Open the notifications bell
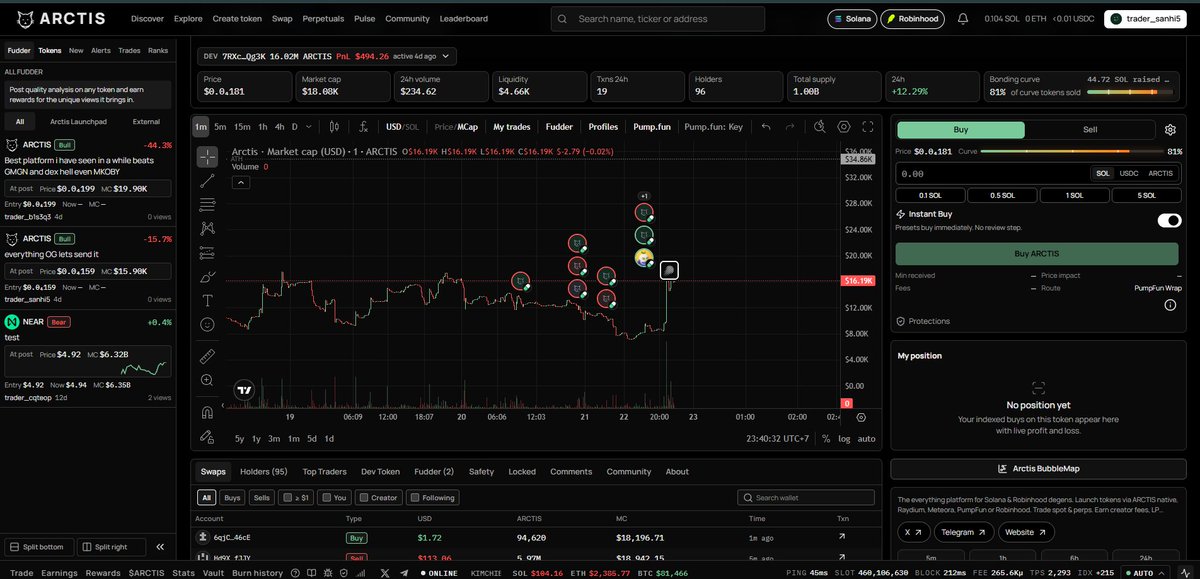 click(963, 18)
